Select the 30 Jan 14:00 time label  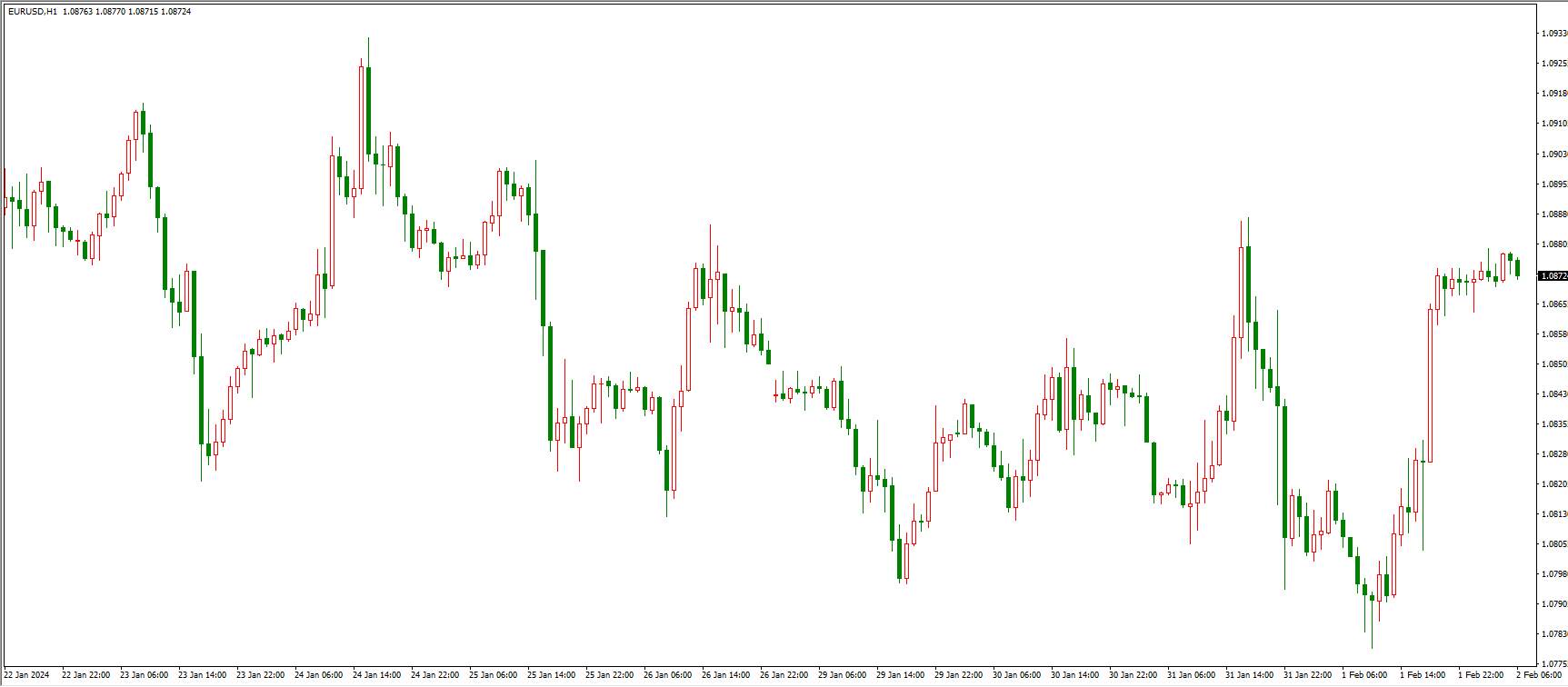tap(1075, 674)
